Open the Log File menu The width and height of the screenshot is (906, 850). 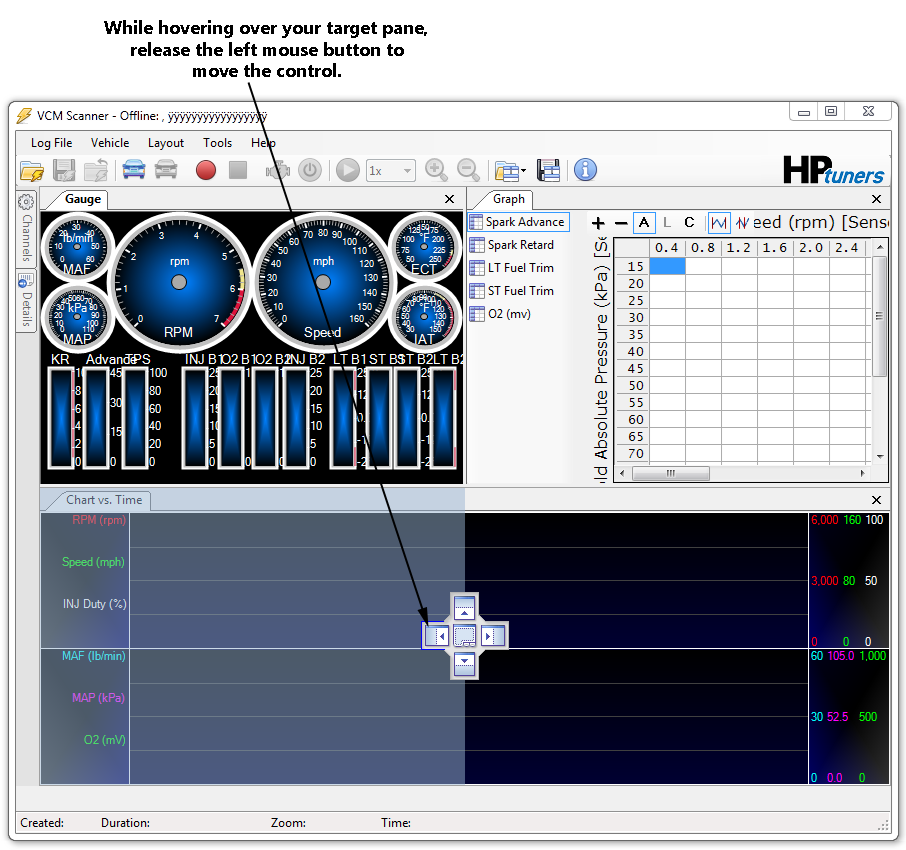pos(51,143)
